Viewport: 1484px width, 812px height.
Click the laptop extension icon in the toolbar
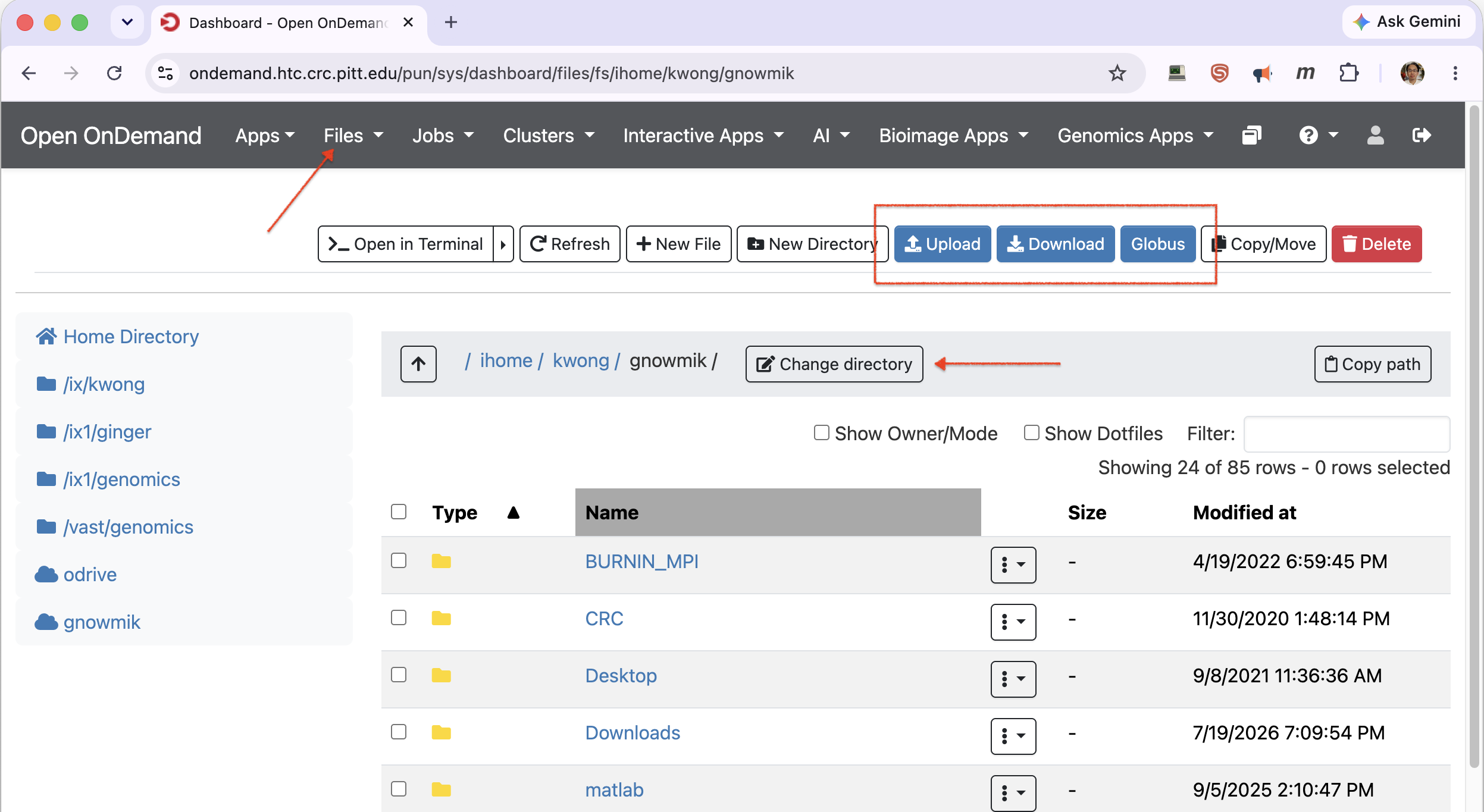click(1176, 73)
